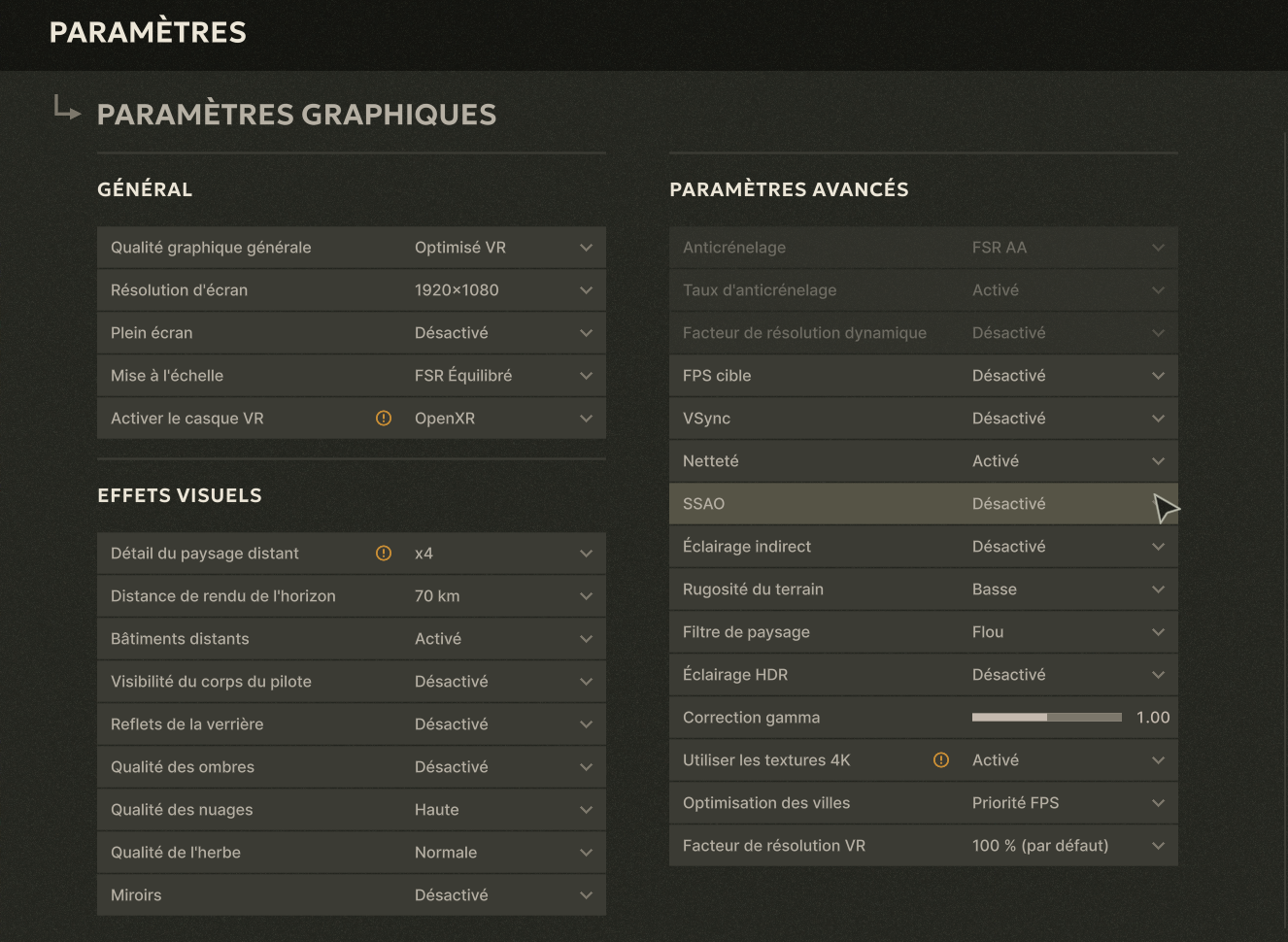This screenshot has width=1288, height=942.
Task: Open the Qualité de l'herbe dropdown
Action: [352, 853]
